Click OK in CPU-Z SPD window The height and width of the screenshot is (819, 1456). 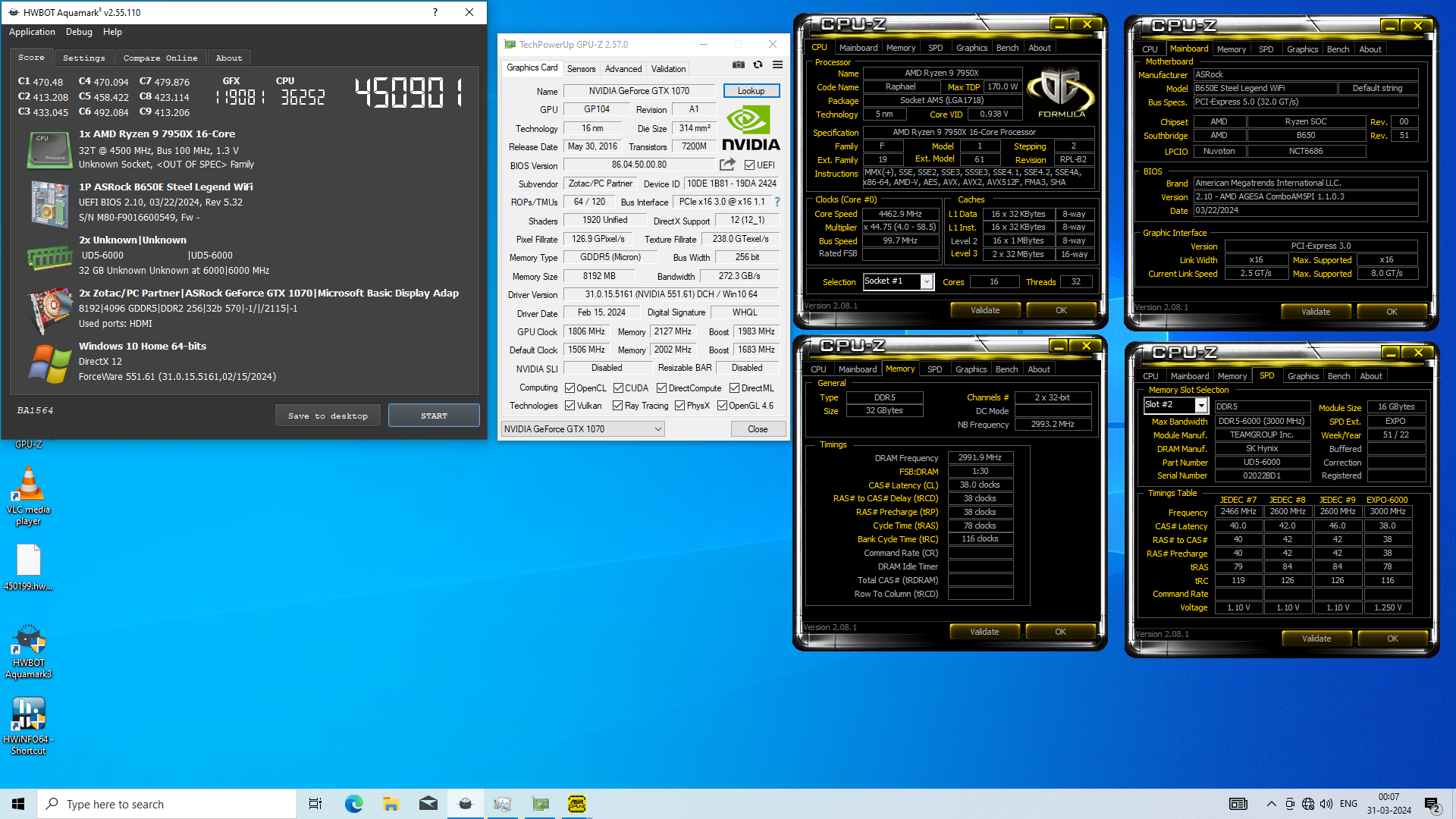coord(1392,639)
